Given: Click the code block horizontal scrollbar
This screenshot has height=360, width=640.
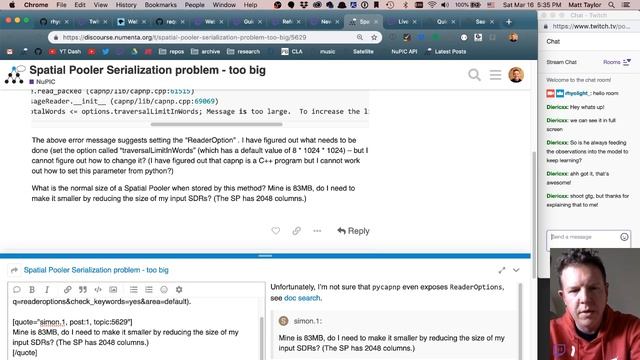Looking at the screenshot, I should coord(216,124).
